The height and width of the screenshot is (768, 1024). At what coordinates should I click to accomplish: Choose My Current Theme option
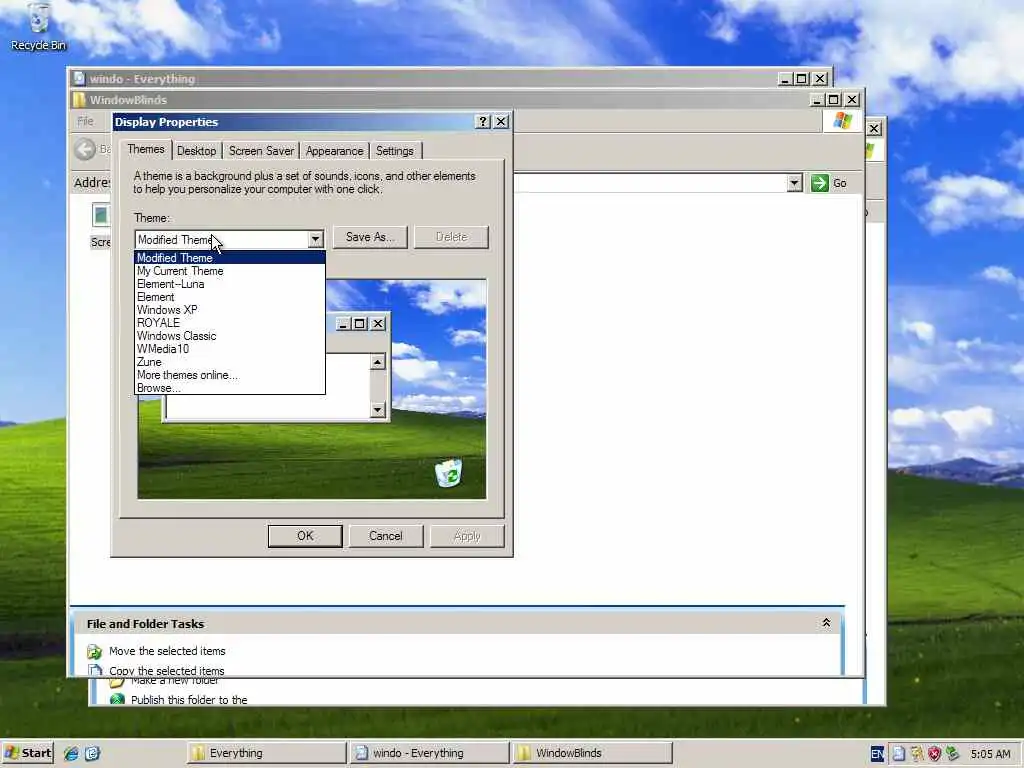(230, 271)
